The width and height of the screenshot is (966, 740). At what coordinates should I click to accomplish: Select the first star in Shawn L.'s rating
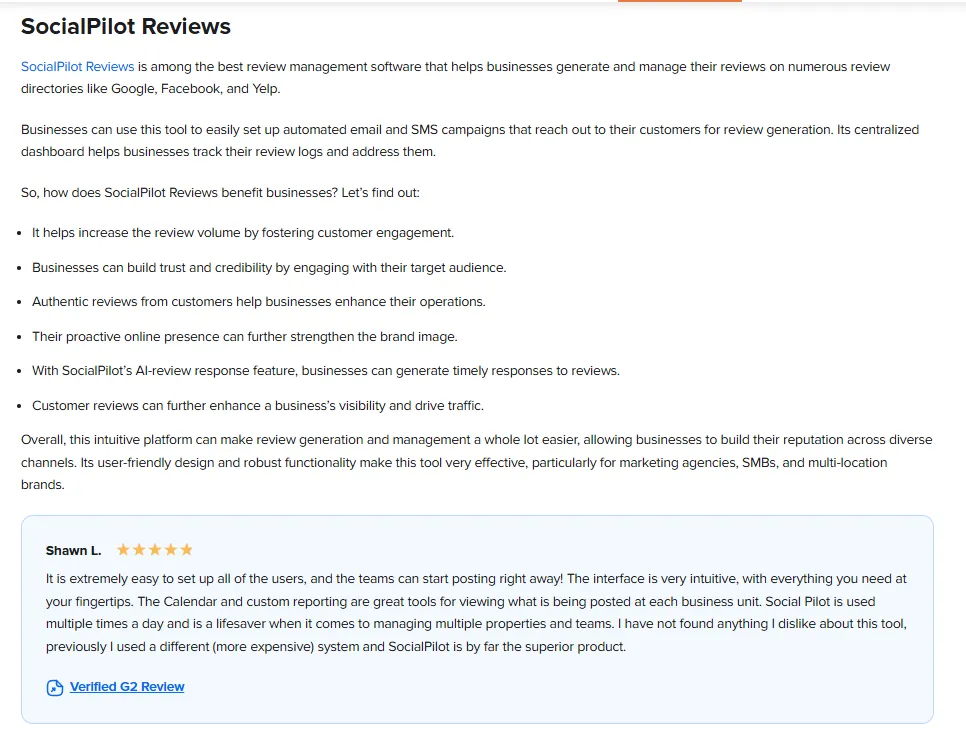coord(125,549)
